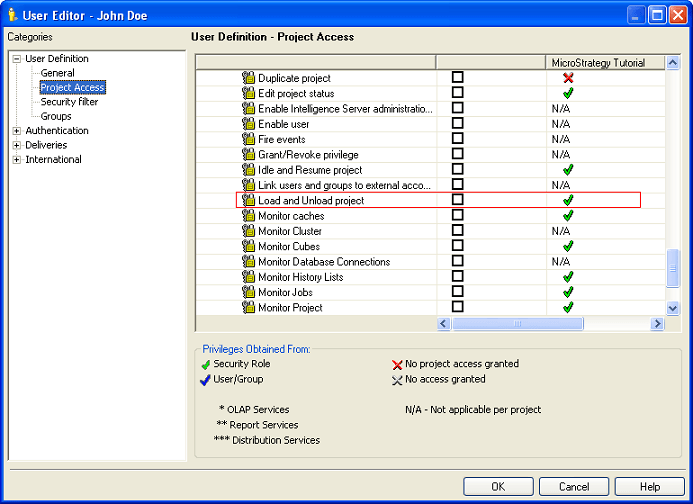Click the OK button
Screen dimensions: 693x504
pyautogui.click(x=498, y=486)
